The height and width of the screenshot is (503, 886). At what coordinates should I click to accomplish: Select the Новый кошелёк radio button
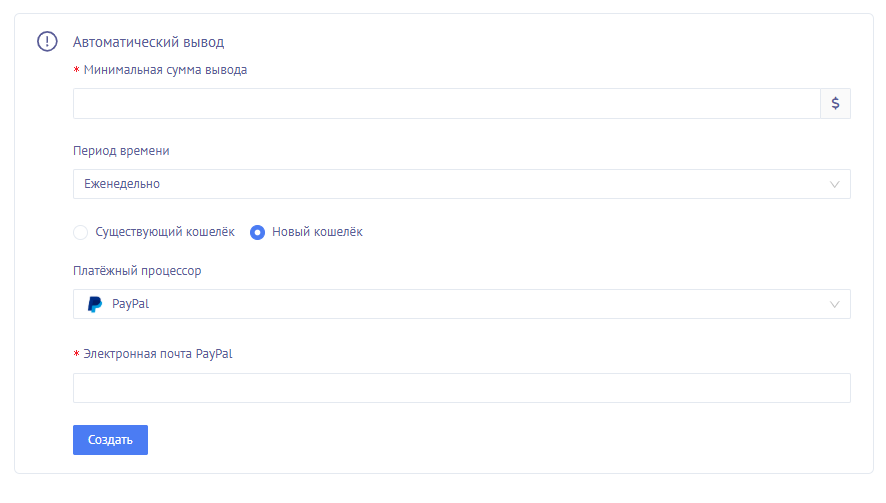coord(257,233)
